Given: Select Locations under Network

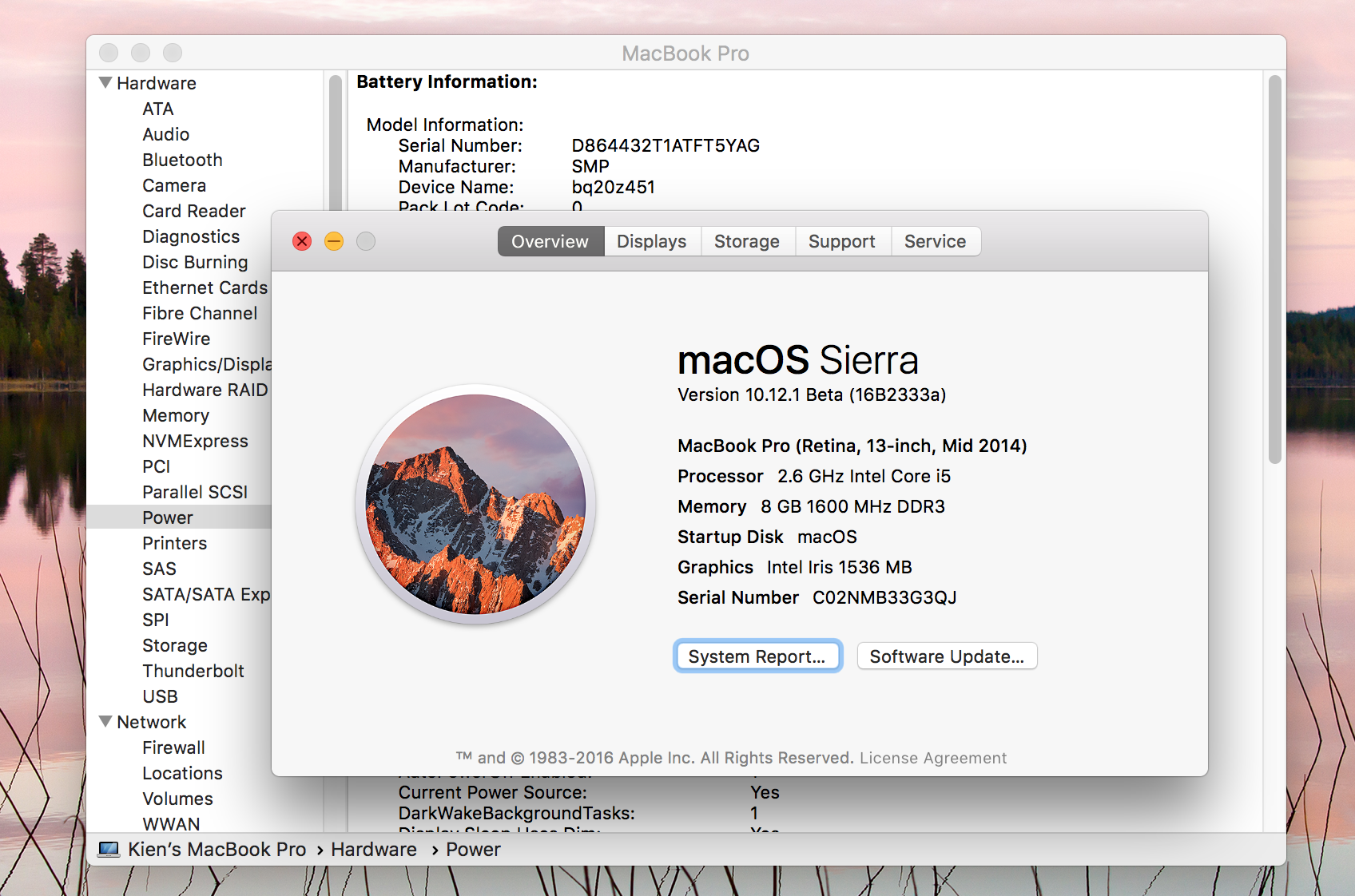Looking at the screenshot, I should pyautogui.click(x=183, y=773).
